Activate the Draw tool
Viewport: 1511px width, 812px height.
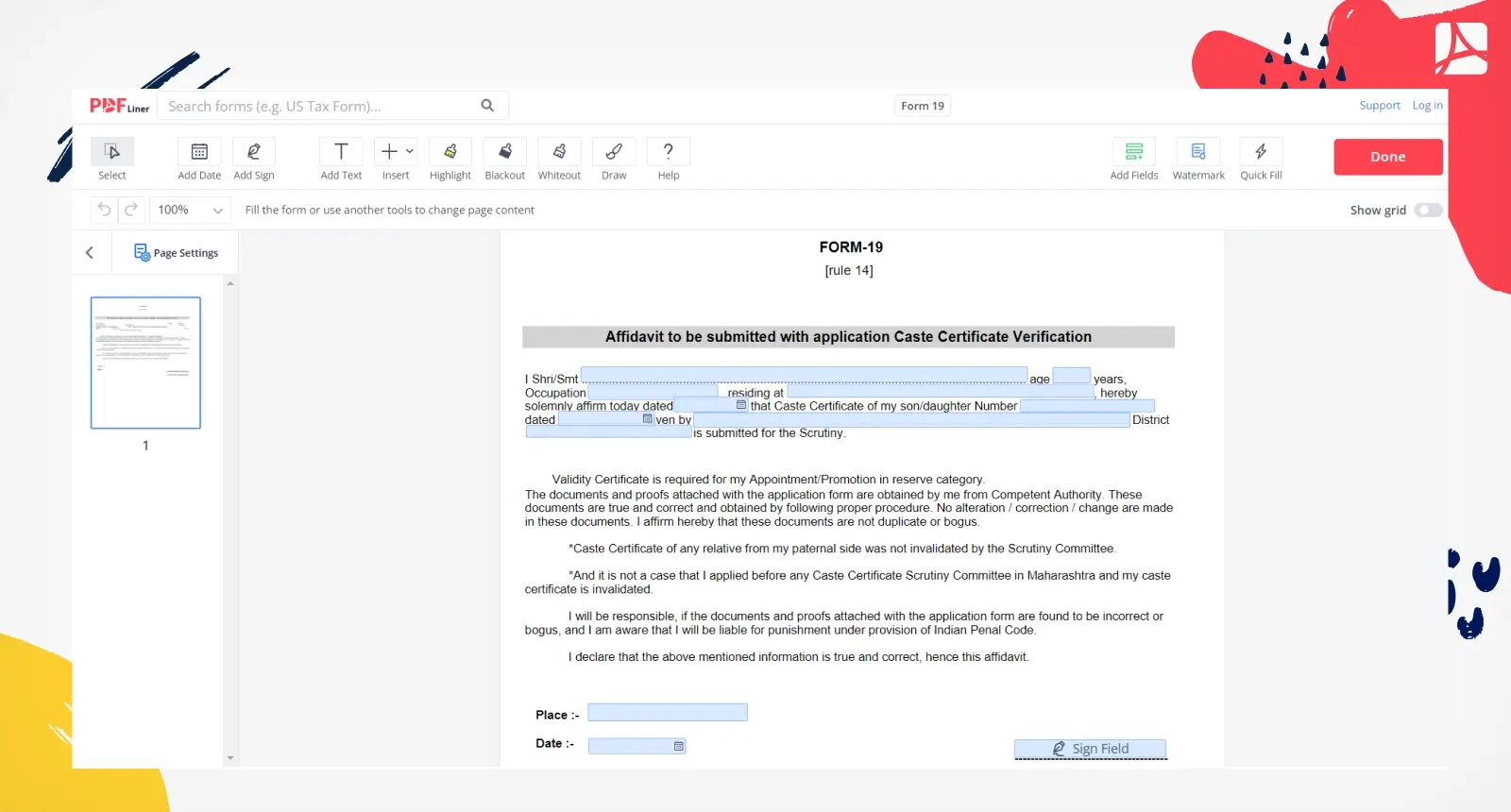pos(614,159)
